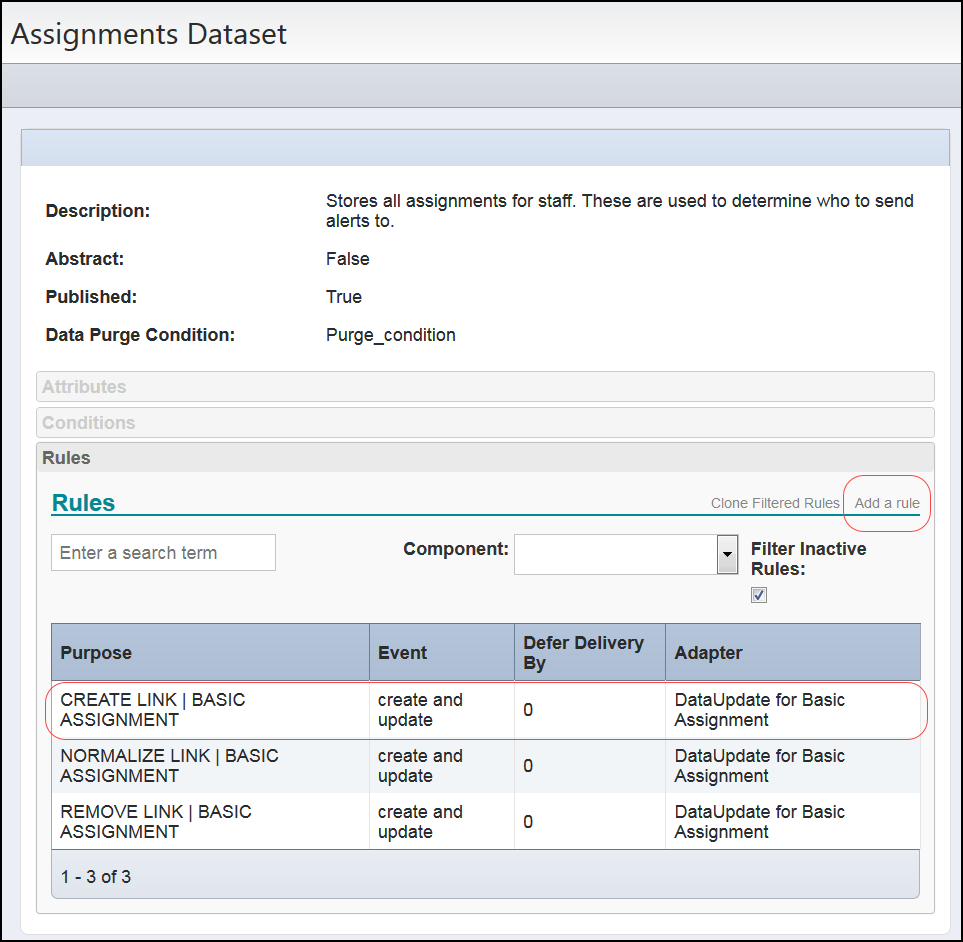Click the Purge_condition value
Viewport: 963px width, 942px height.
point(390,335)
